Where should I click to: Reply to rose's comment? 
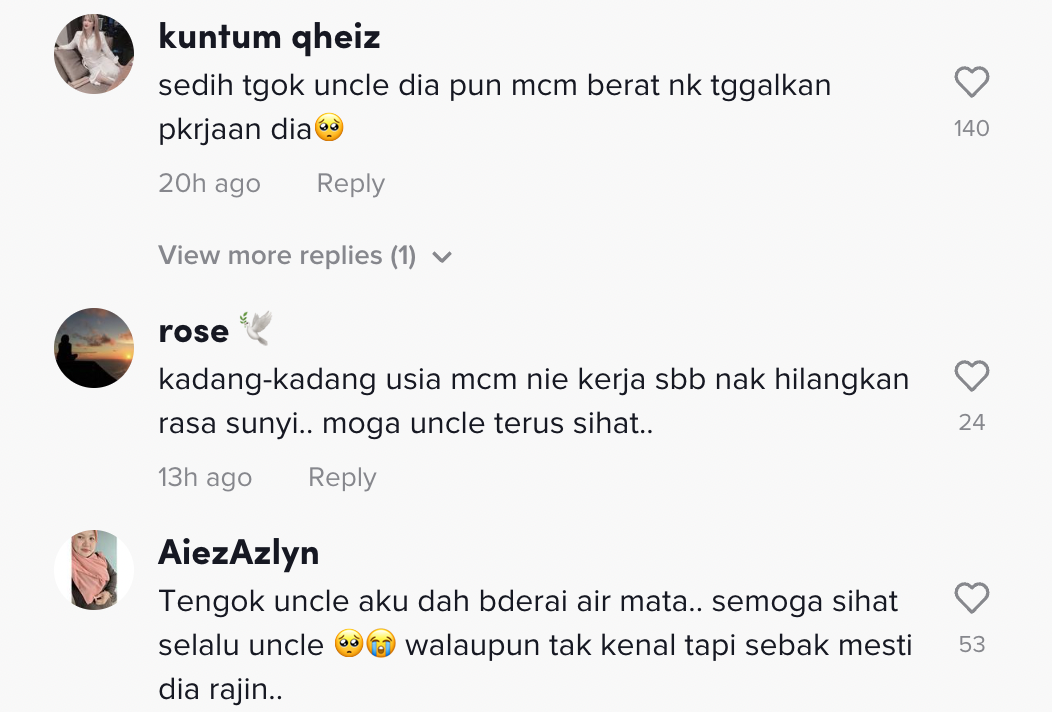coord(342,478)
